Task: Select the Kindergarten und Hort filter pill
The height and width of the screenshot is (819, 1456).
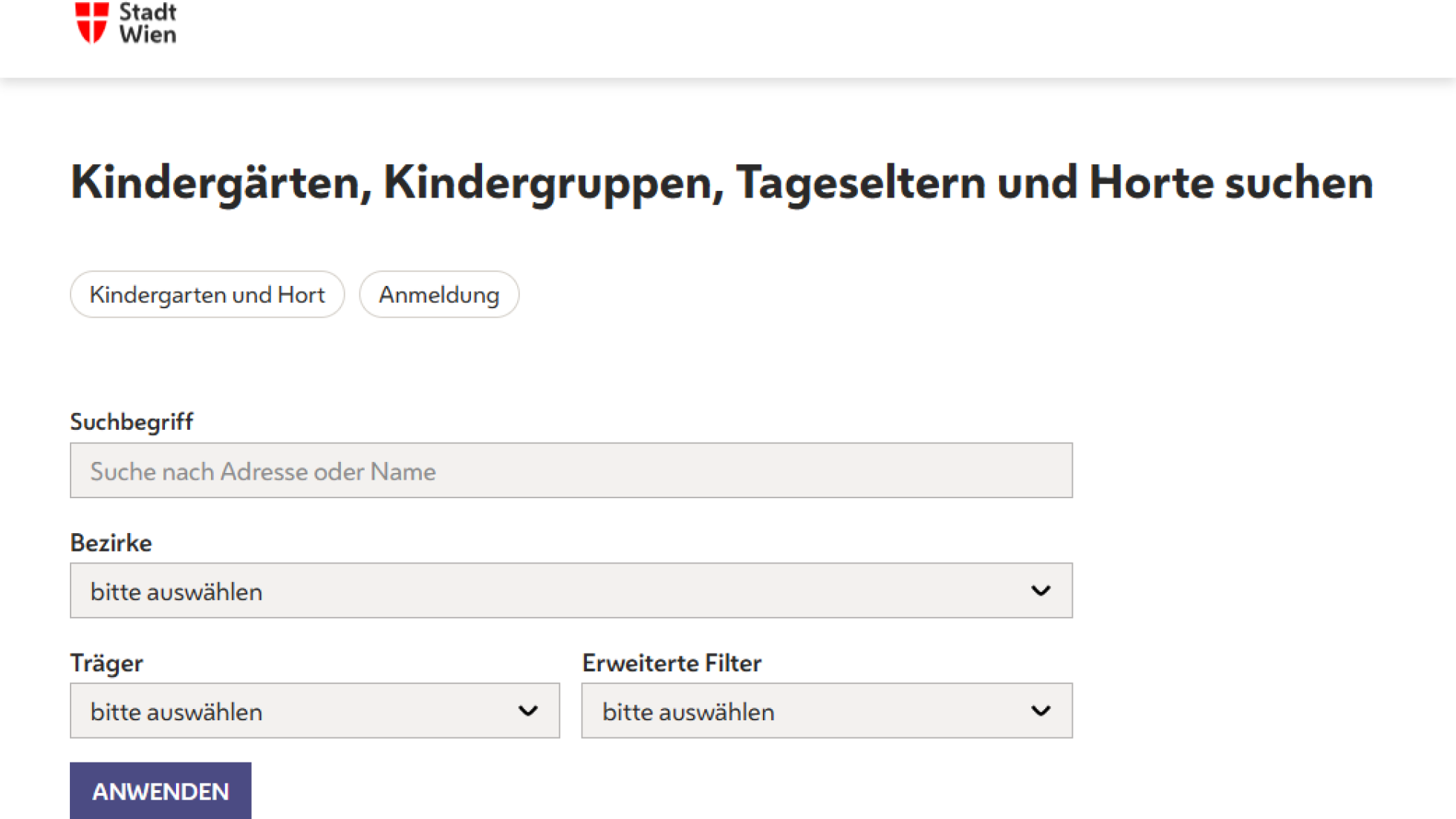Action: pyautogui.click(x=207, y=294)
